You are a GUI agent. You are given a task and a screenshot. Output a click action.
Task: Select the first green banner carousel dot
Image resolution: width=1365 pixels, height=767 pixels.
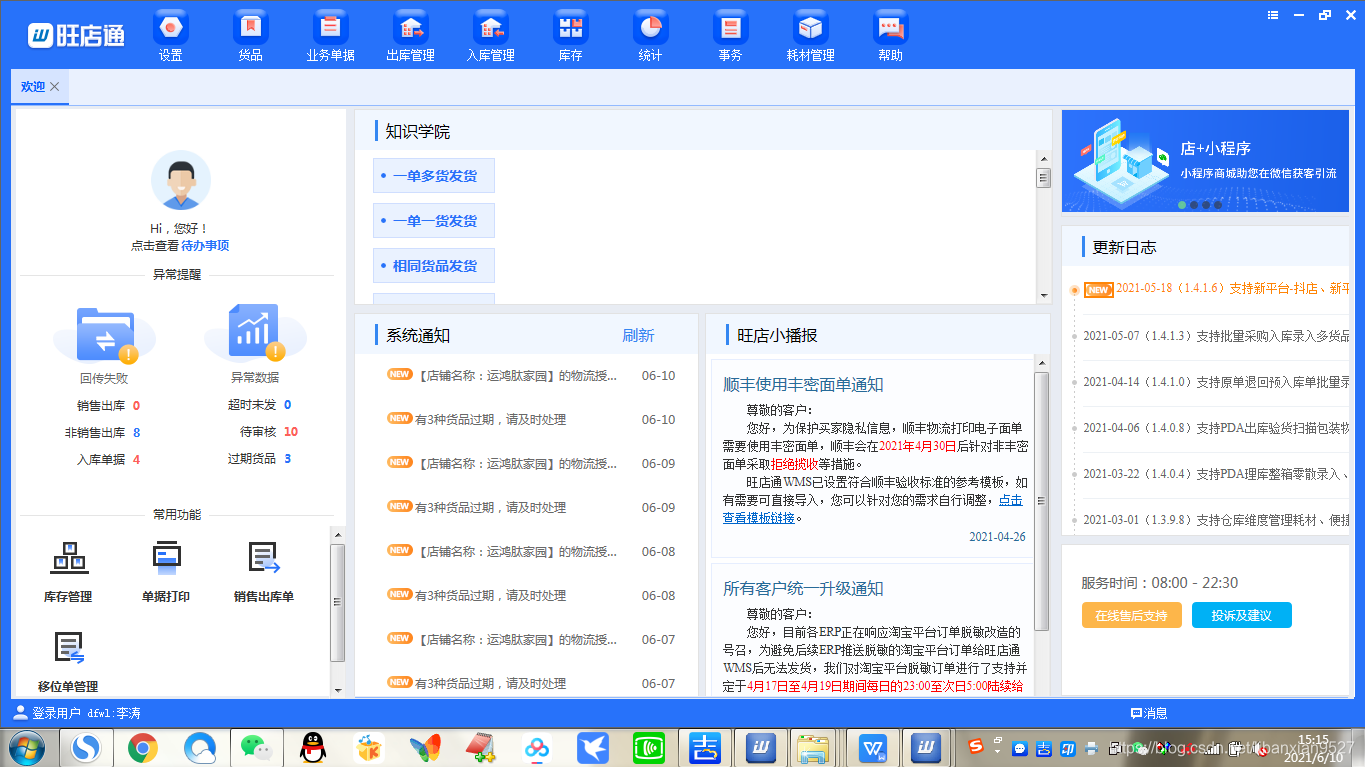(x=1182, y=204)
